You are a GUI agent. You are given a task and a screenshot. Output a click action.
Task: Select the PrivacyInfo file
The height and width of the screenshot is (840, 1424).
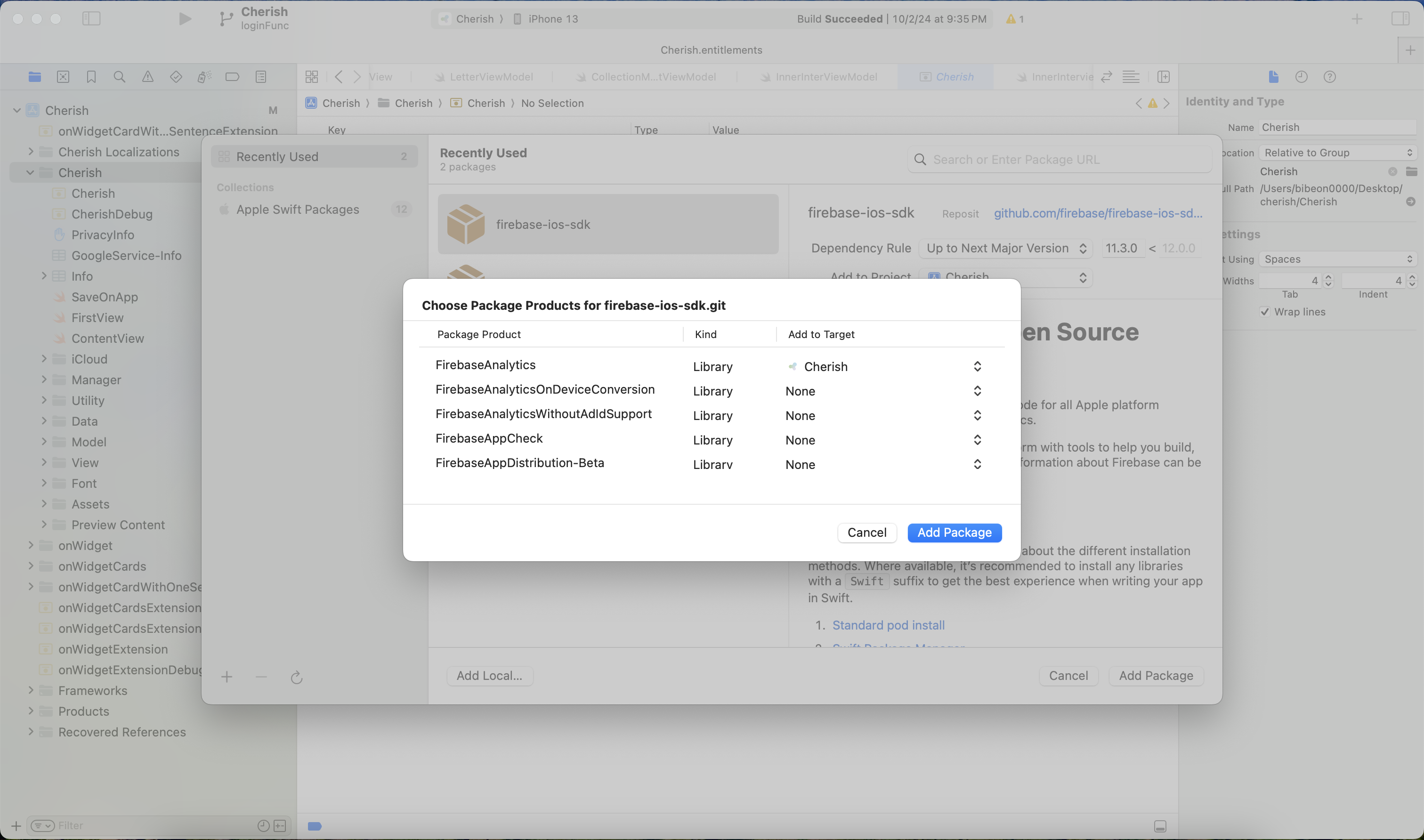[x=103, y=235]
